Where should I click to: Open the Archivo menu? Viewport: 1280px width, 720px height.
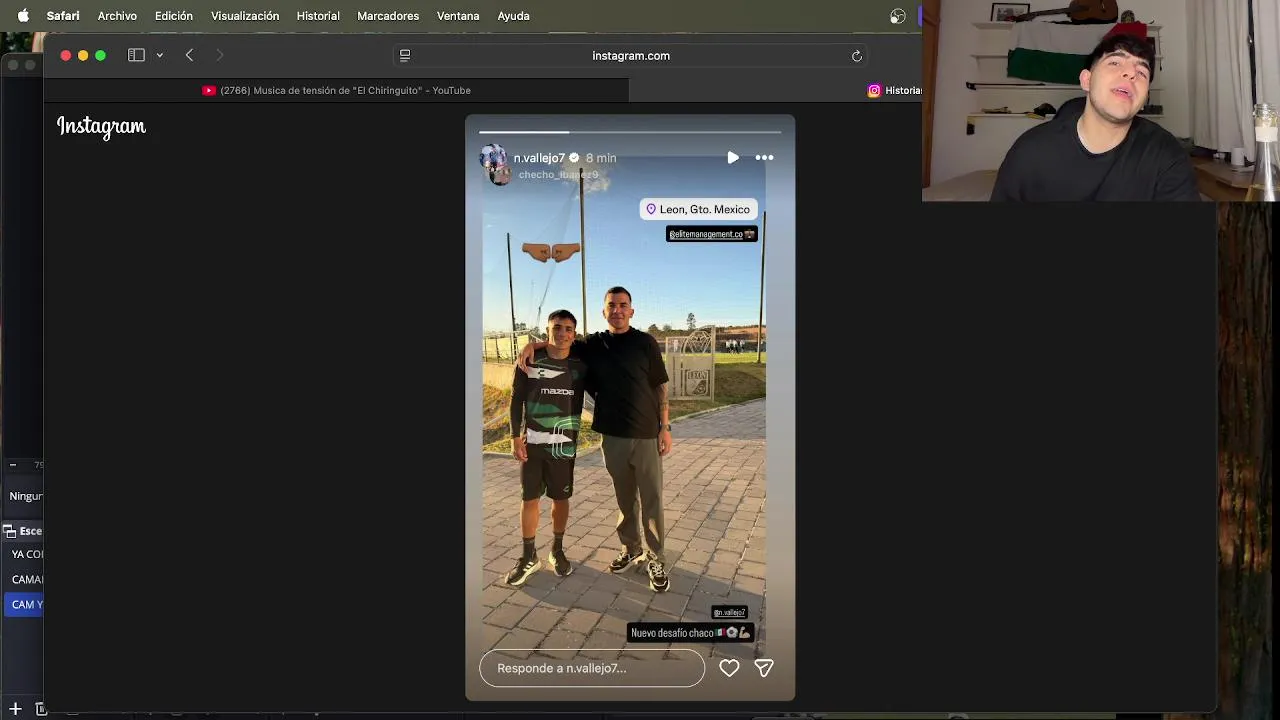click(x=117, y=16)
